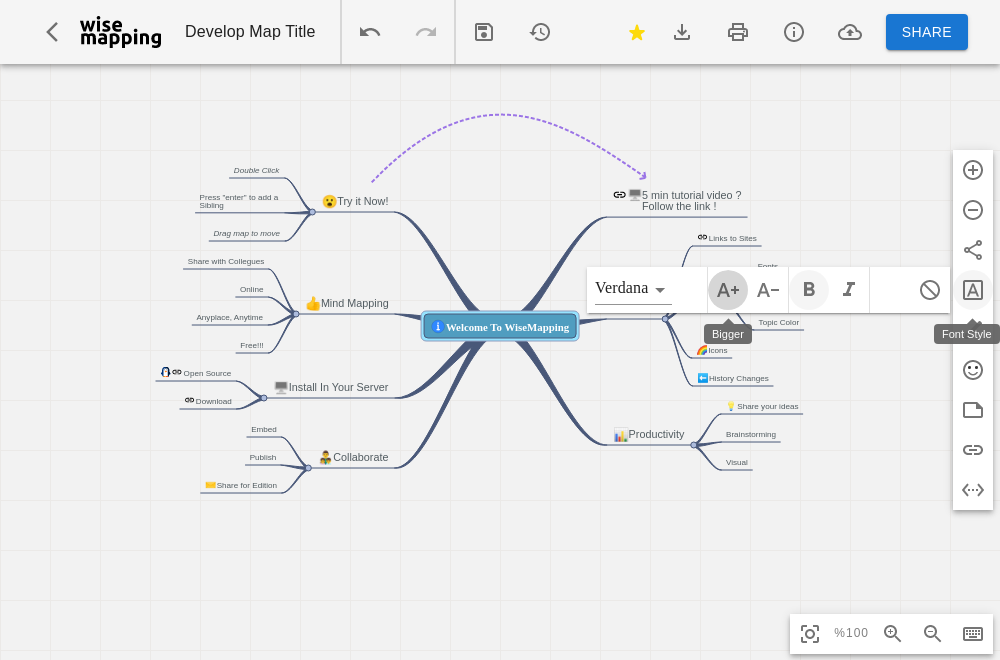This screenshot has width=1000, height=660.
Task: Select the Visual subtopic
Action: pos(737,463)
